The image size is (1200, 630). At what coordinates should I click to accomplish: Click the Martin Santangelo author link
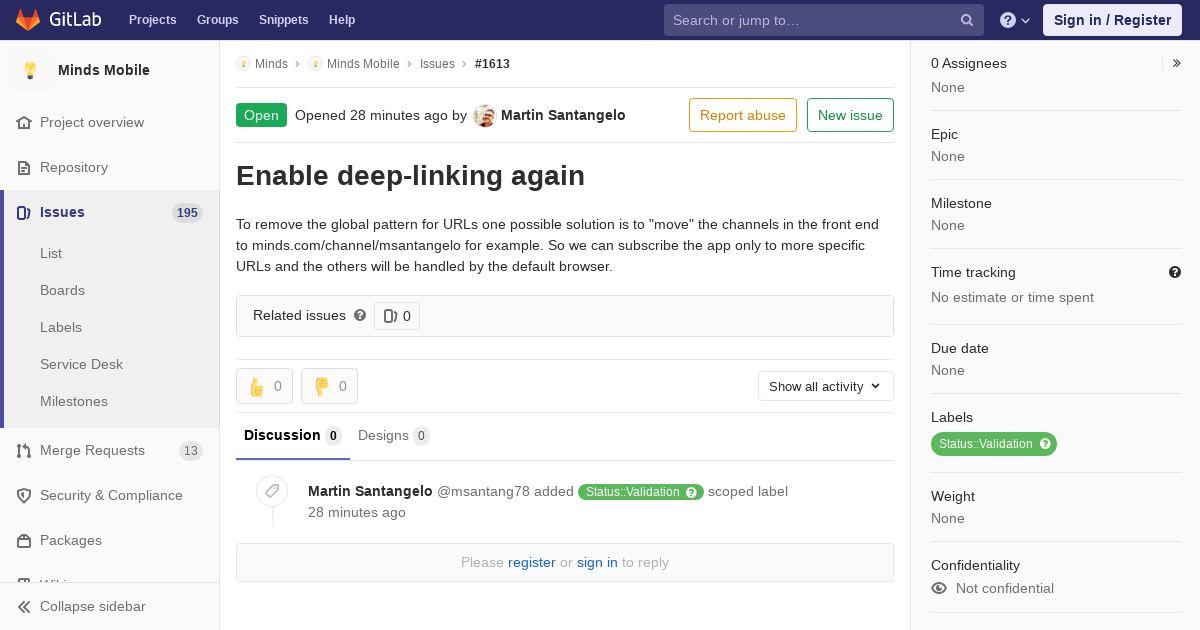(x=563, y=115)
